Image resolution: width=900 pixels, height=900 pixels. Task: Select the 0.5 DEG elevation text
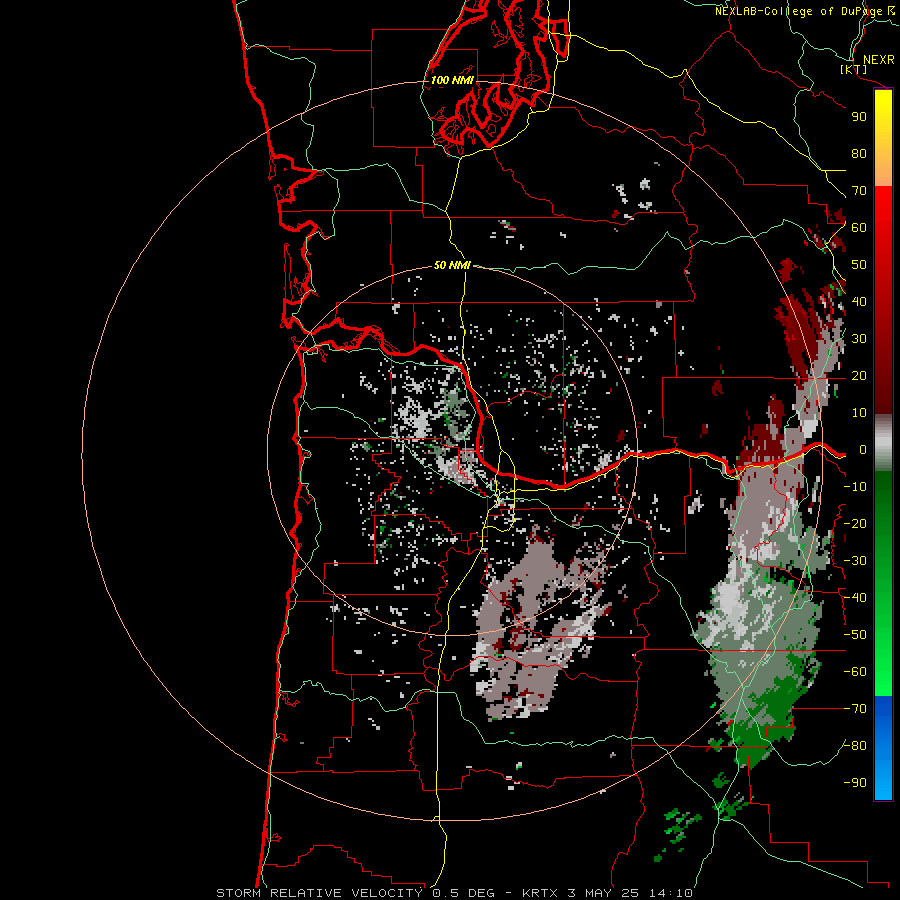tap(463, 893)
